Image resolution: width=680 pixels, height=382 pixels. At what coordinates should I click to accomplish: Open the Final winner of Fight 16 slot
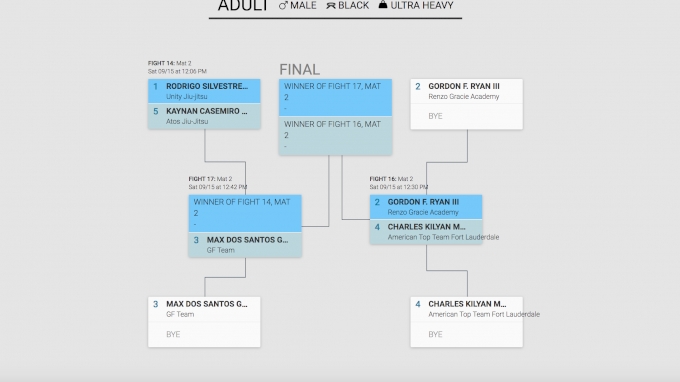[x=335, y=136]
